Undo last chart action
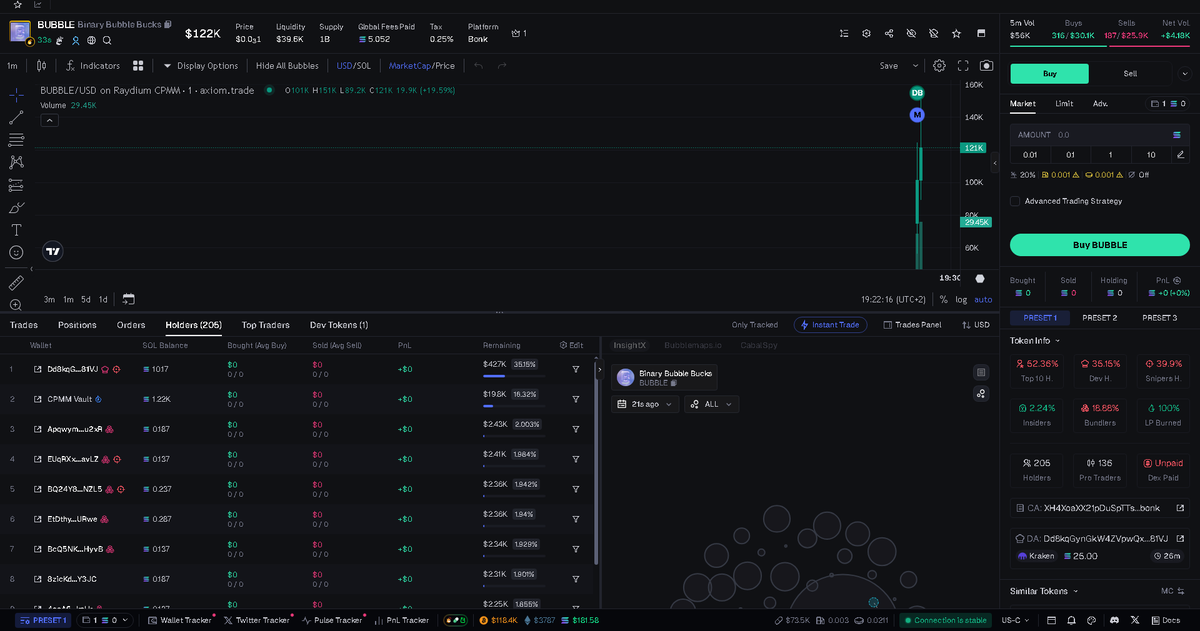Viewport: 1200px width, 631px height. click(478, 66)
